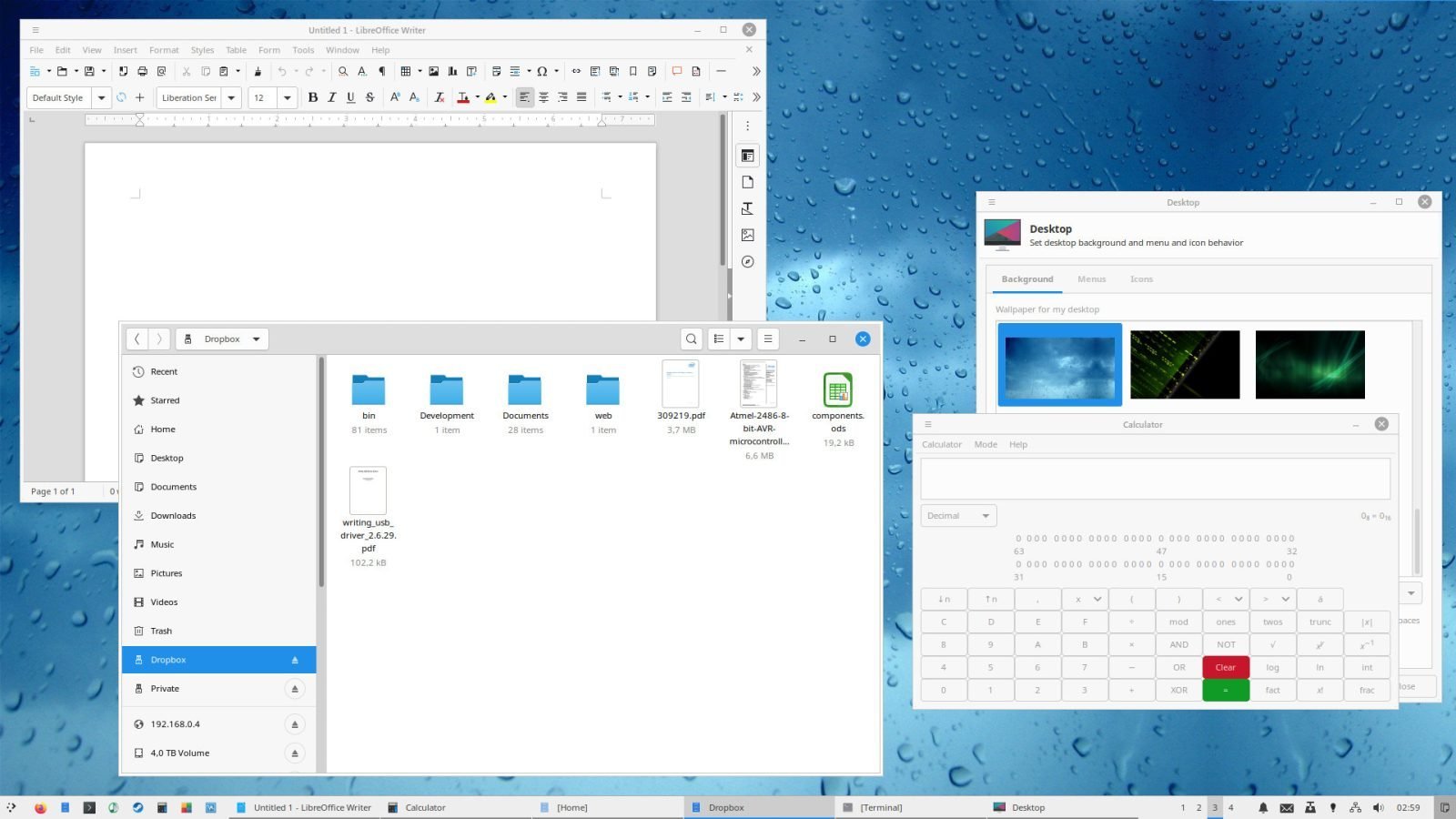Enable center alignment in Writer
This screenshot has height=819, width=1456.
tap(543, 97)
